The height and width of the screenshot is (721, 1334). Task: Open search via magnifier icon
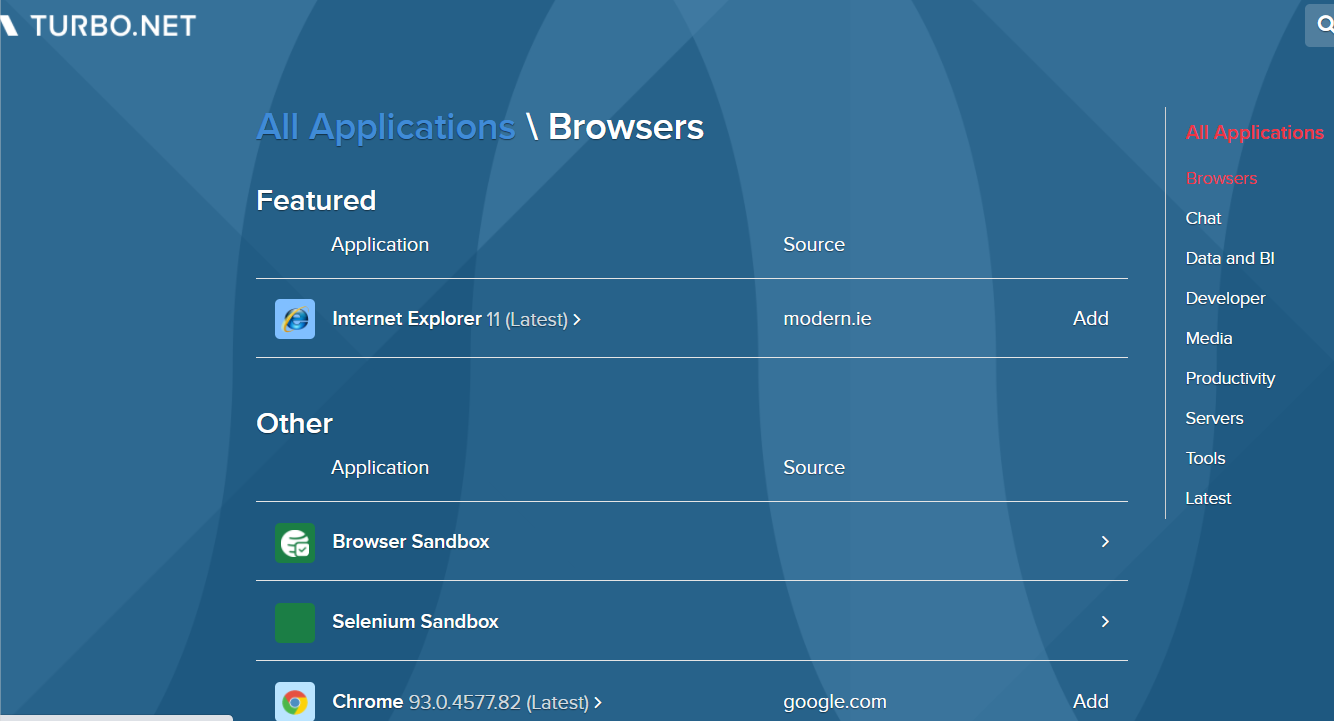pyautogui.click(x=1324, y=26)
